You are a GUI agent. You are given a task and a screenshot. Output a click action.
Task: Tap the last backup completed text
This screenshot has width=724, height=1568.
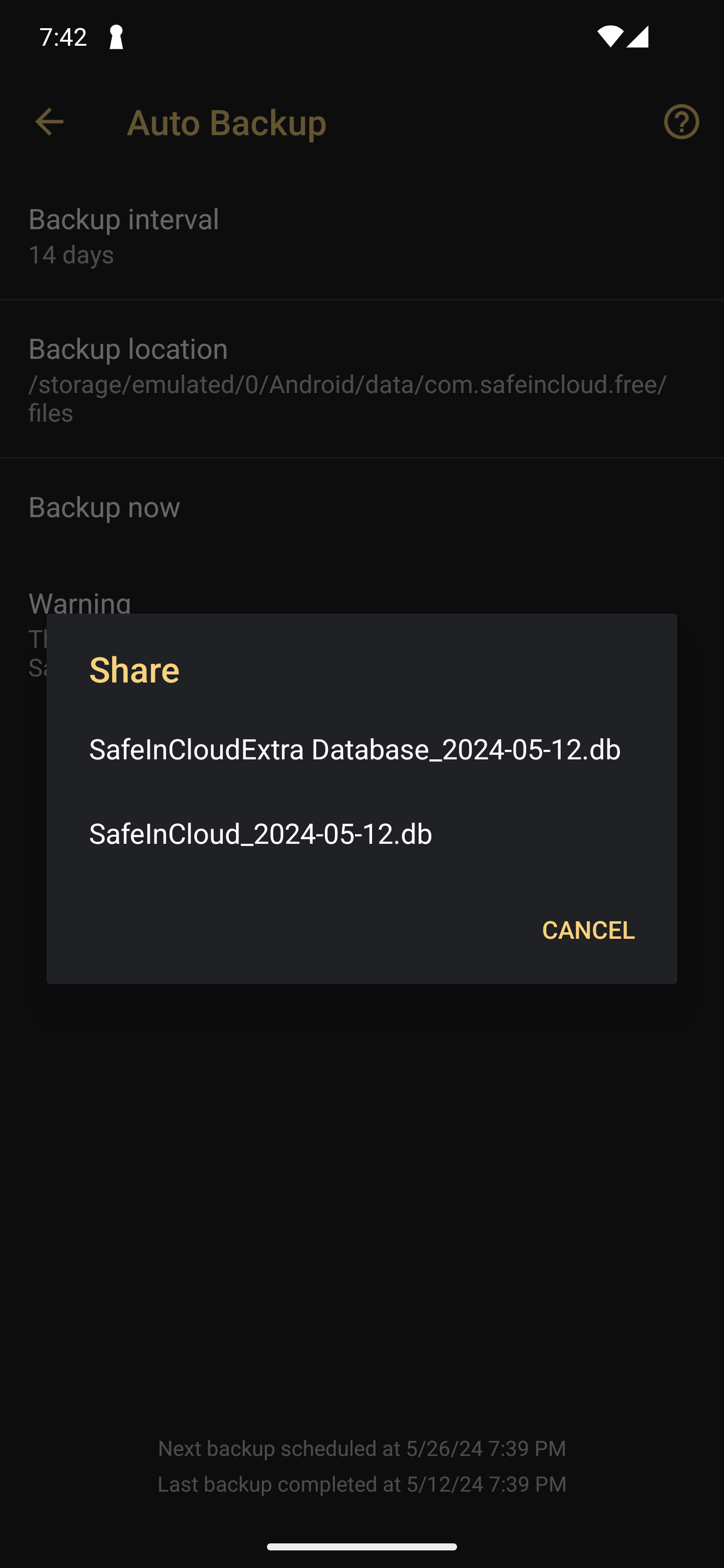(x=361, y=1484)
